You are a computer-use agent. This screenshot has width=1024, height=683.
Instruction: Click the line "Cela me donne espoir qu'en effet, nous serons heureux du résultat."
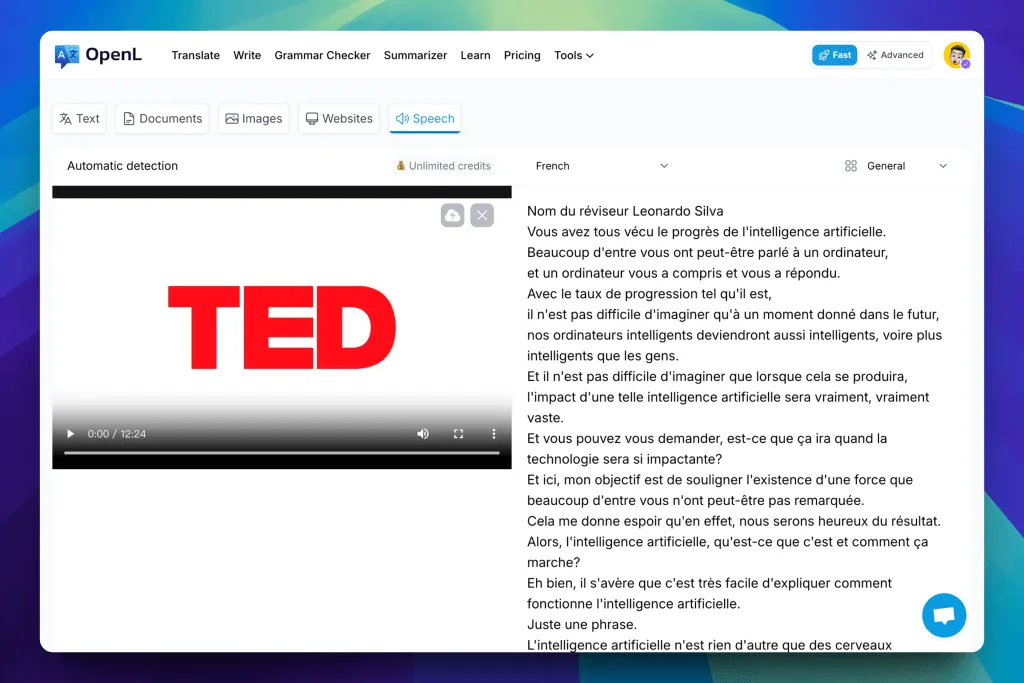[x=733, y=521]
